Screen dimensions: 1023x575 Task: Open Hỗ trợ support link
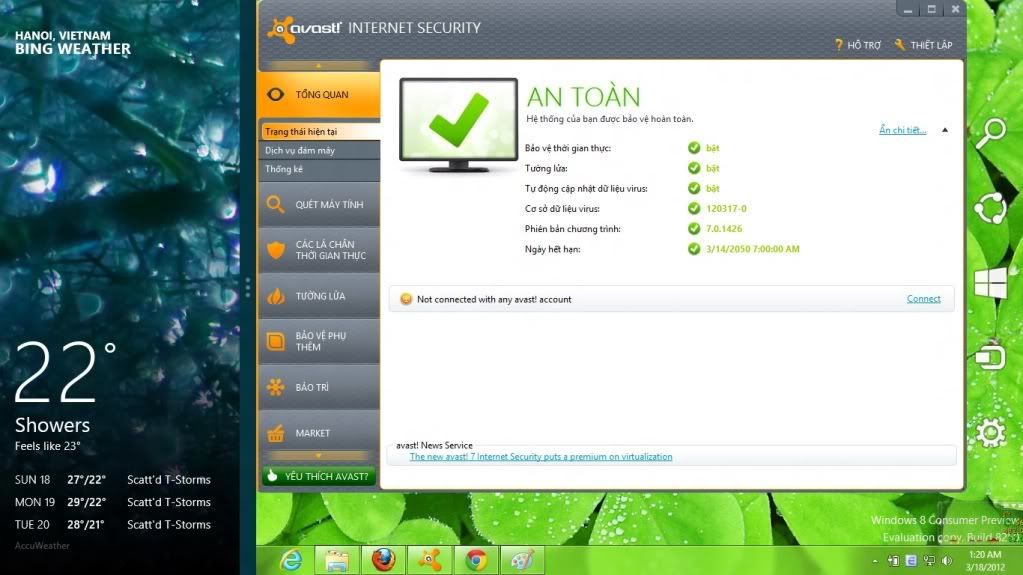864,45
